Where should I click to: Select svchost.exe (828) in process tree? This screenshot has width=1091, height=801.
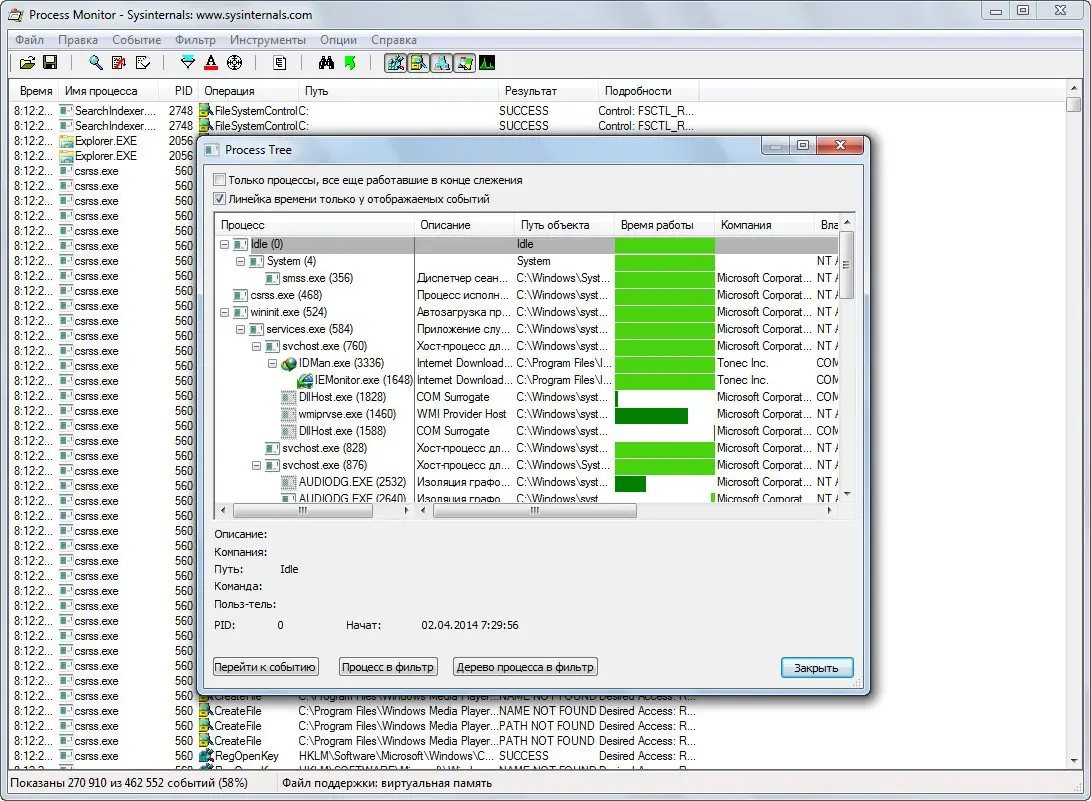[324, 448]
